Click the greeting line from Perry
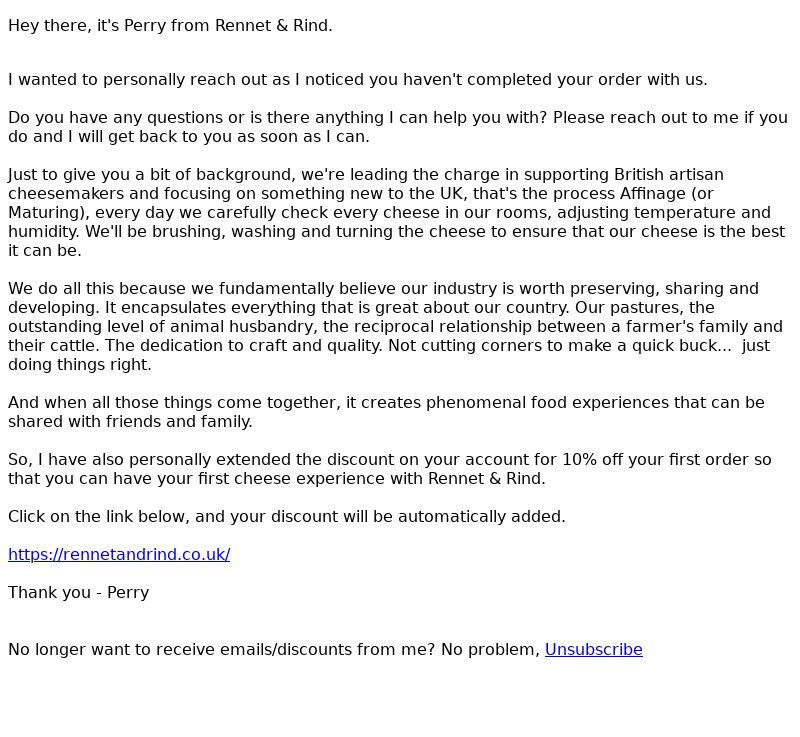The image size is (800, 737). point(170,26)
